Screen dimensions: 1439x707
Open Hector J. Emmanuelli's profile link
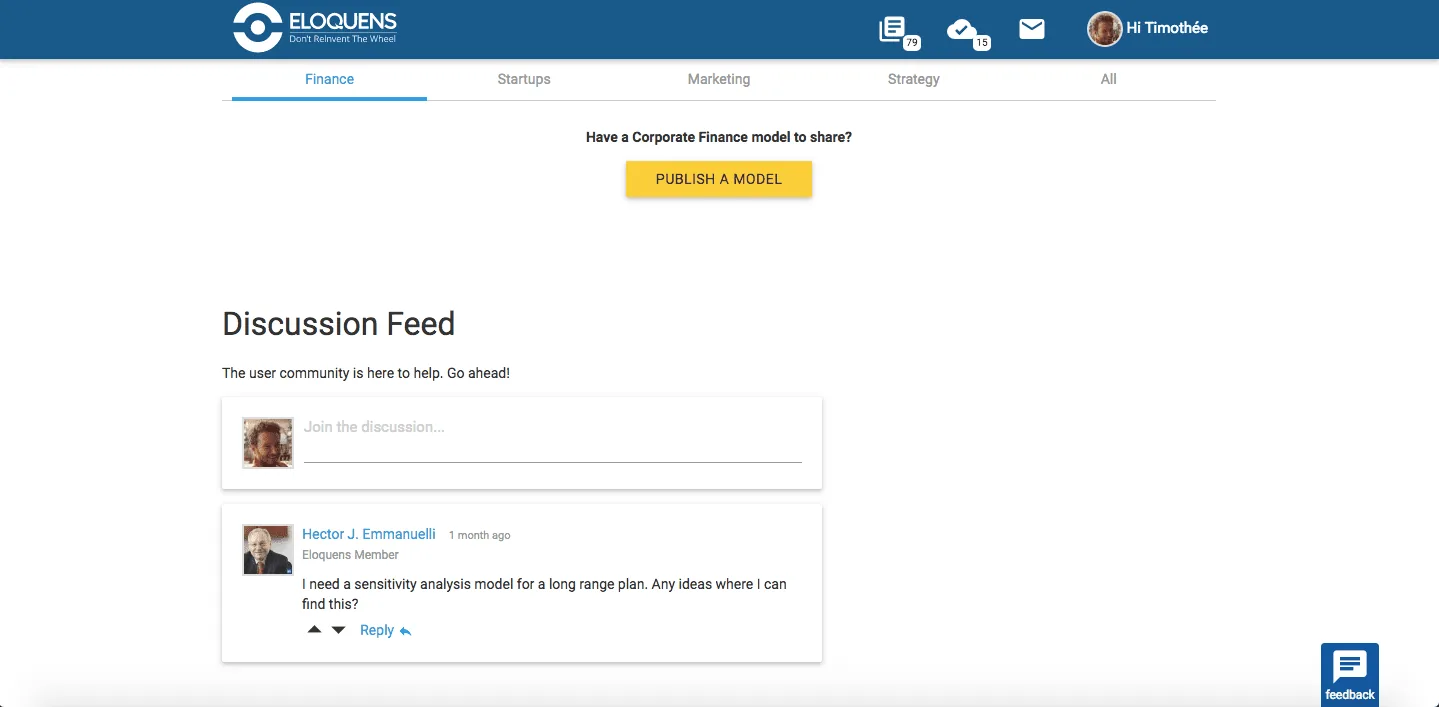click(369, 534)
